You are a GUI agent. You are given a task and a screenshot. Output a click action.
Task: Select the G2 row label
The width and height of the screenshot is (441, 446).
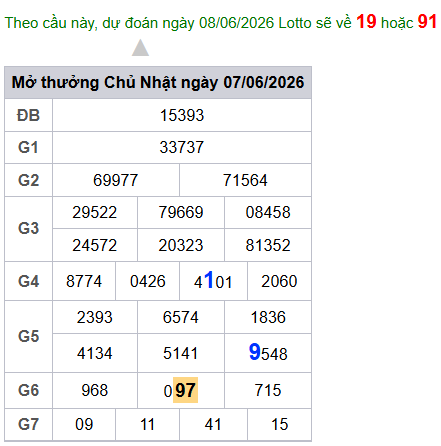coord(28,180)
